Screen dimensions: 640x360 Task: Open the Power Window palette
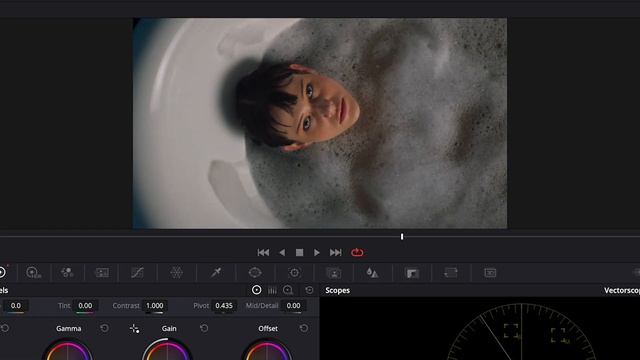[255, 273]
